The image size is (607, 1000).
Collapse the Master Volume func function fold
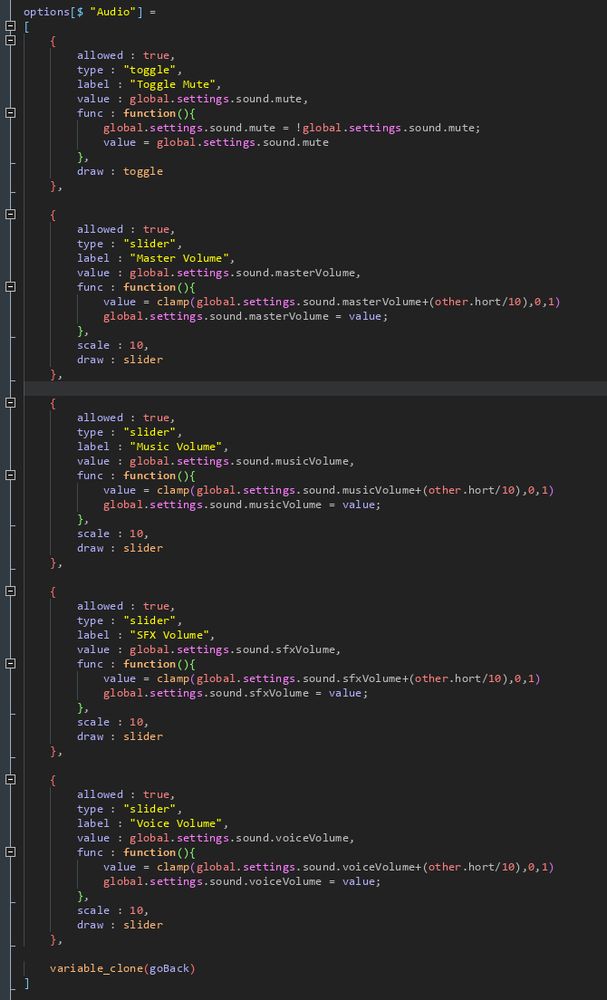tap(10, 287)
